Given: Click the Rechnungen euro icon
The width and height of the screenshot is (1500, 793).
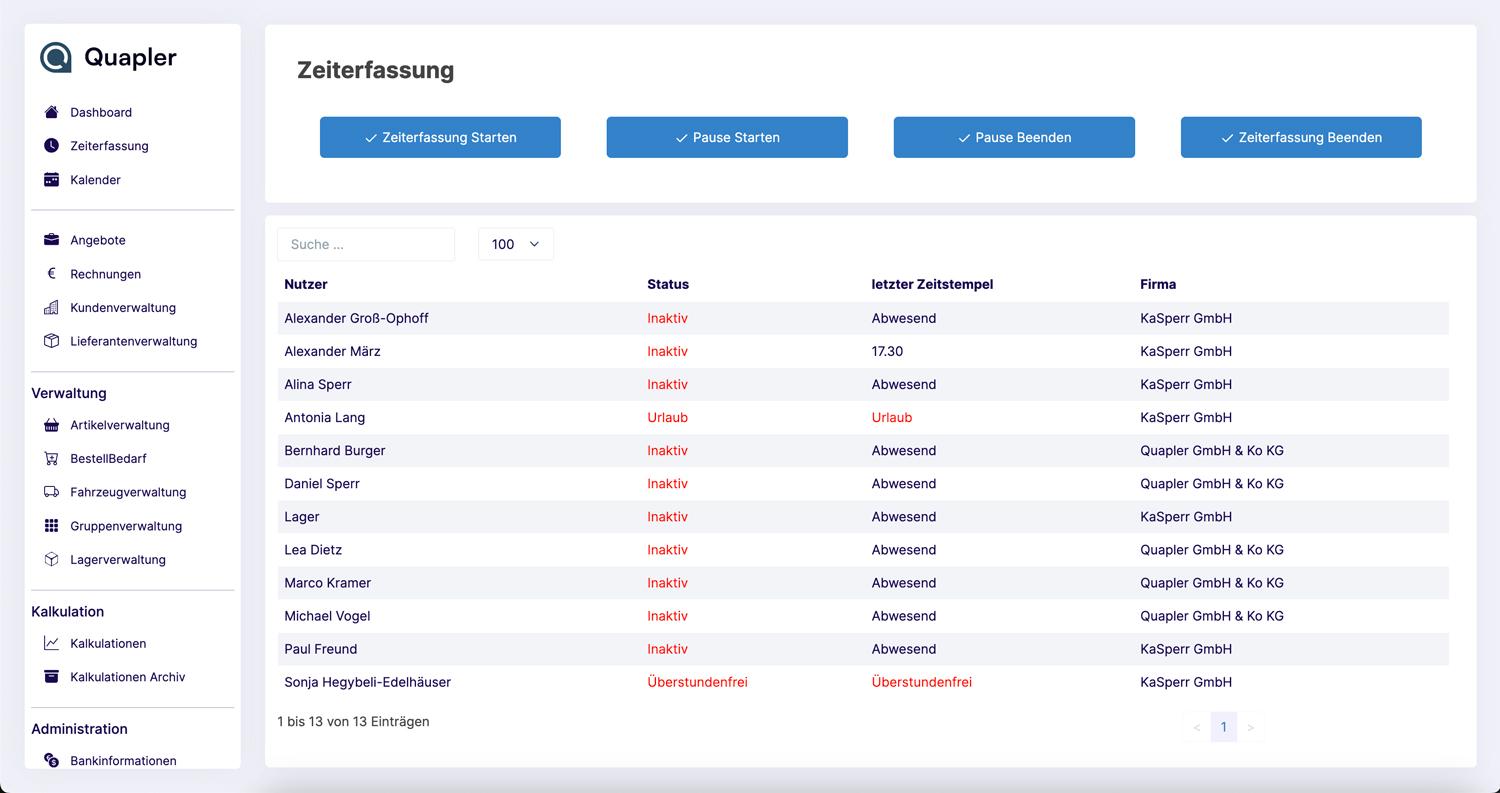Looking at the screenshot, I should [52, 274].
